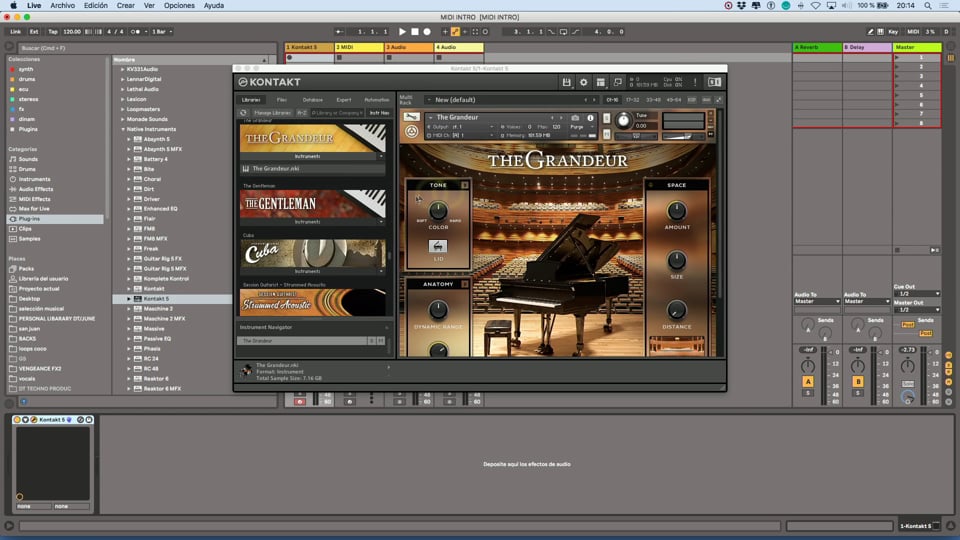Click the LID button in TONE panel
This screenshot has height=540, width=960.
438,246
